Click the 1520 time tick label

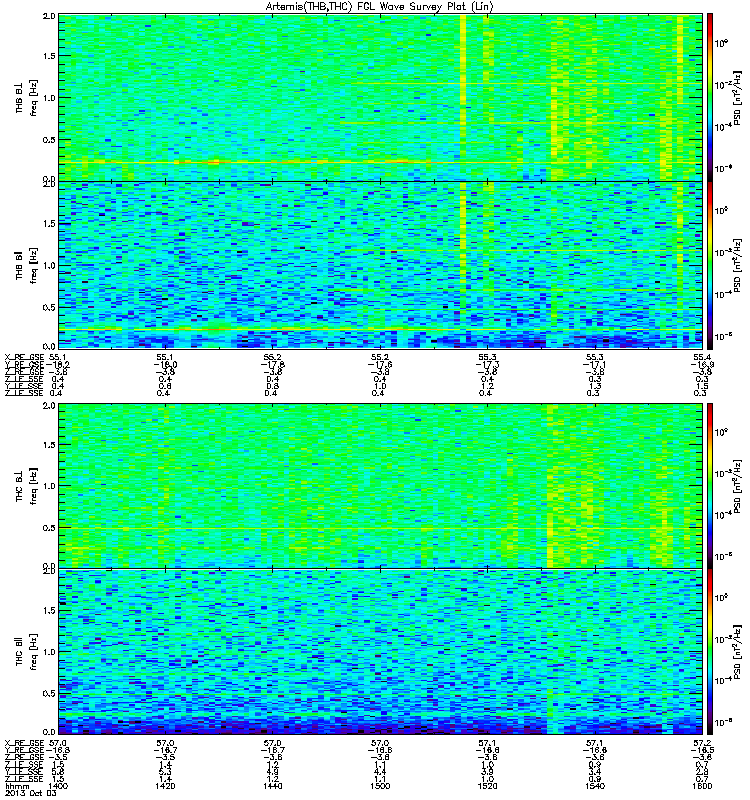pyautogui.click(x=487, y=786)
